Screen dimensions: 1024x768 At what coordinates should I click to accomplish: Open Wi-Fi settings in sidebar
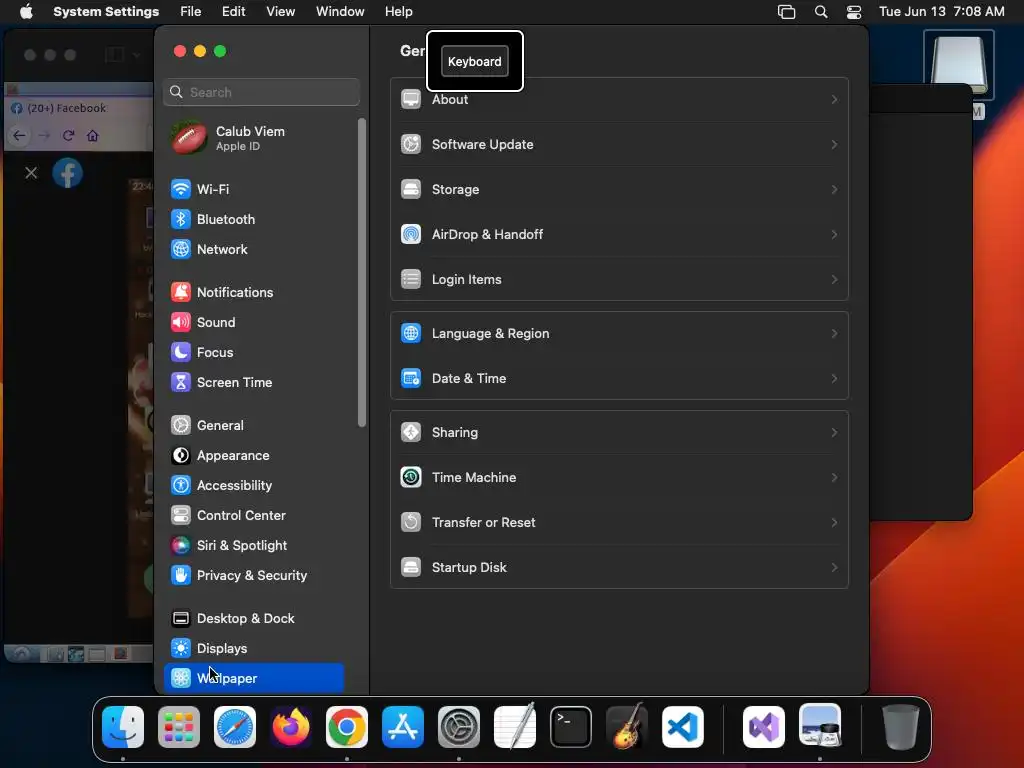(253, 189)
